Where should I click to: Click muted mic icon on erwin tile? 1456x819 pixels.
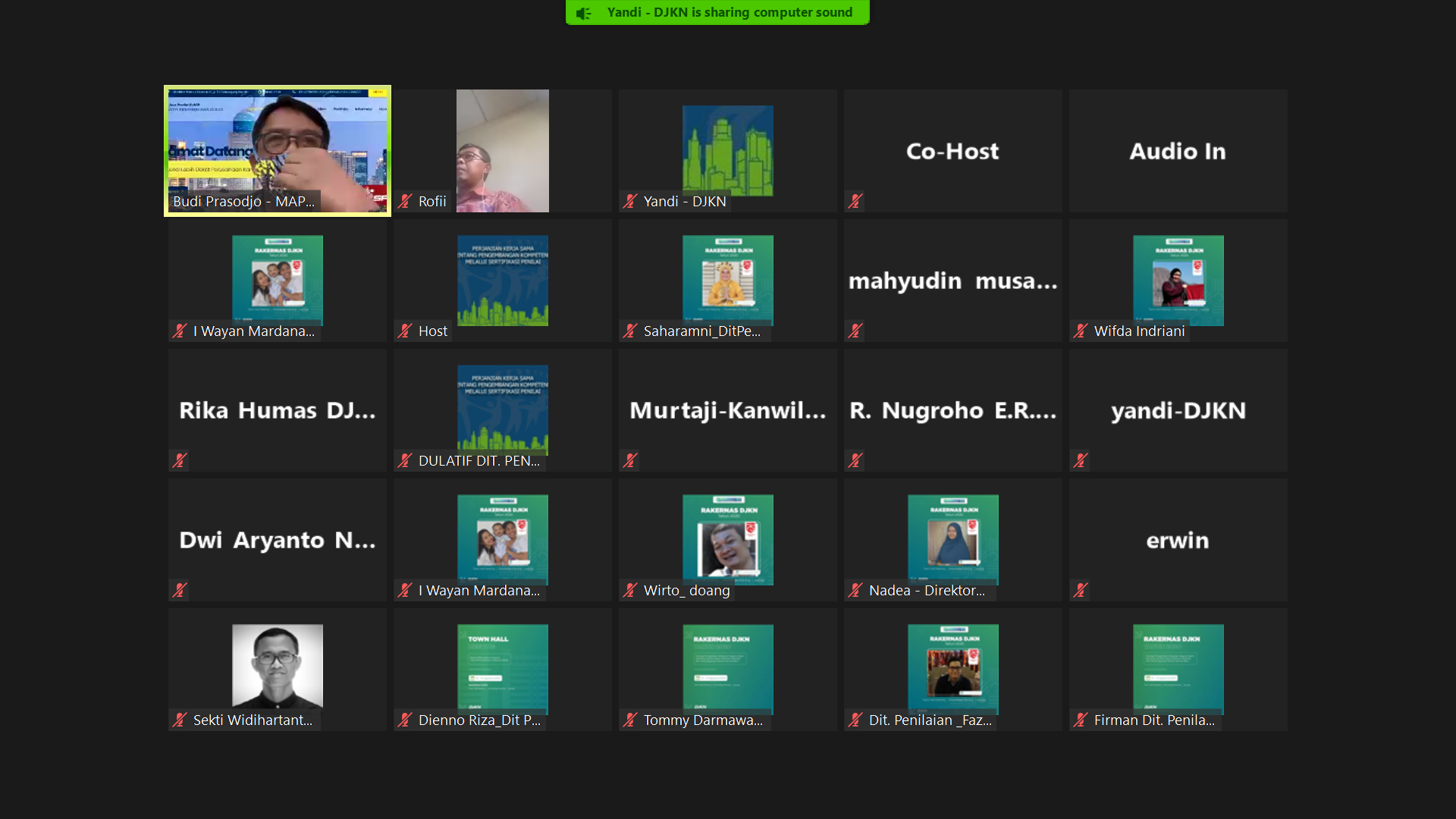point(1081,590)
